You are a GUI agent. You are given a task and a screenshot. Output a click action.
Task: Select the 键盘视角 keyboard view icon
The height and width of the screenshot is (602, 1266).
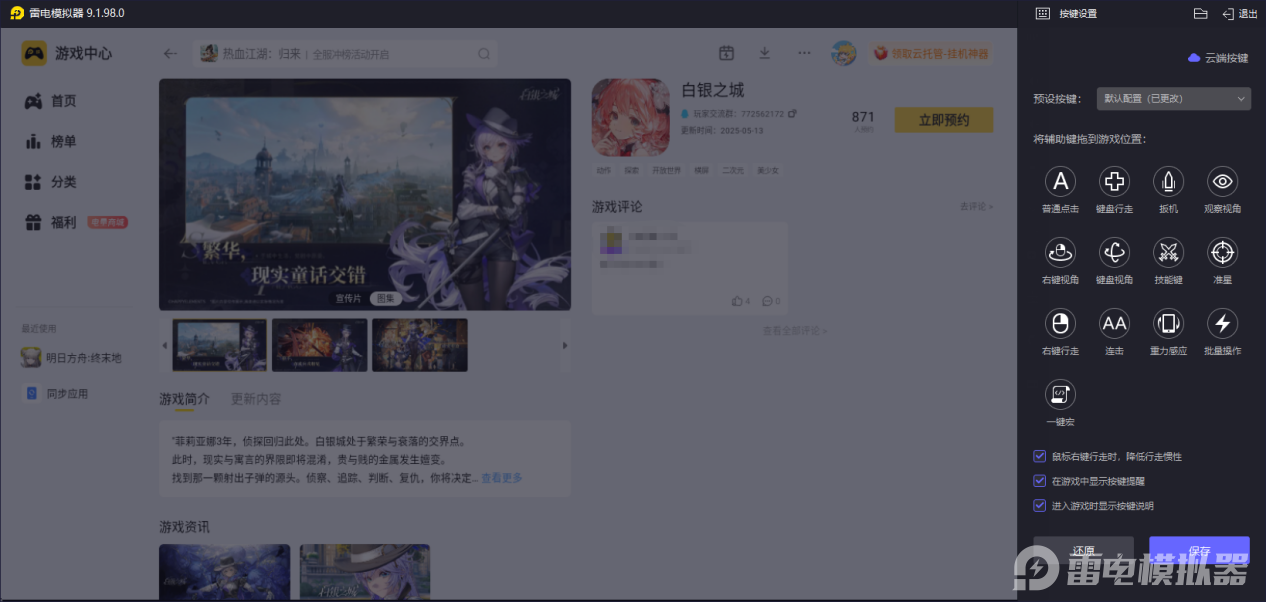1114,252
